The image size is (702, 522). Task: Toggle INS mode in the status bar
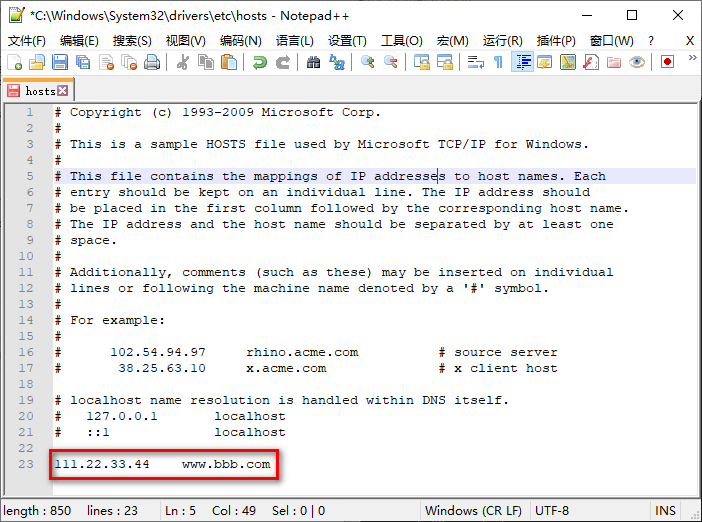point(665,510)
